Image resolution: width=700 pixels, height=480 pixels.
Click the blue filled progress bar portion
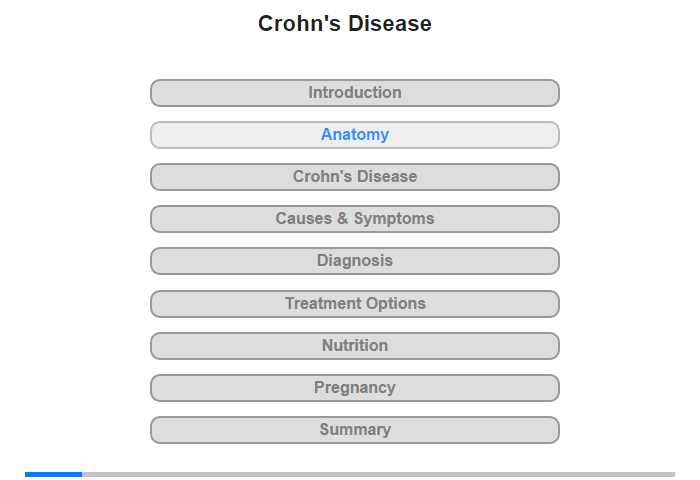click(x=53, y=474)
